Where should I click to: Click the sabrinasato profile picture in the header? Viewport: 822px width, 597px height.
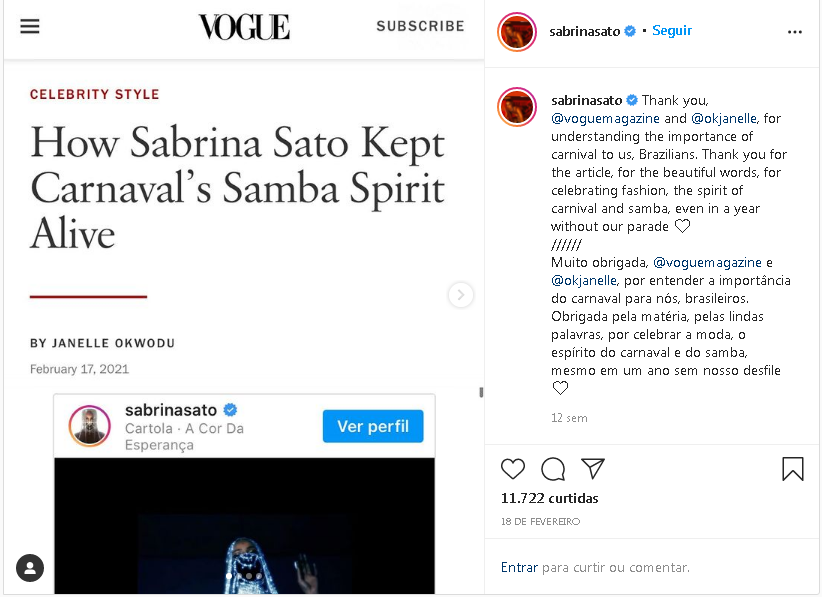point(517,32)
